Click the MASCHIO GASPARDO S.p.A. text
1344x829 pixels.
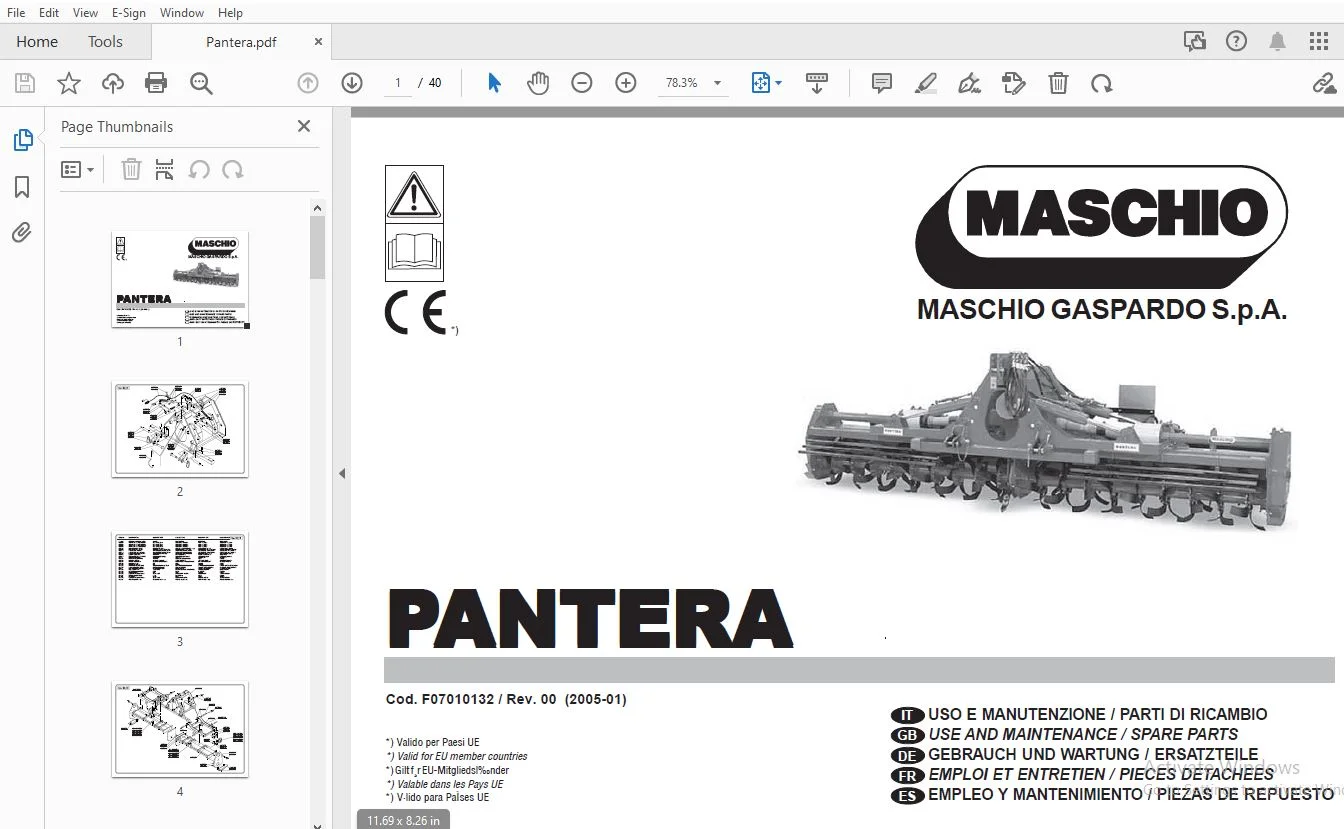point(1102,310)
